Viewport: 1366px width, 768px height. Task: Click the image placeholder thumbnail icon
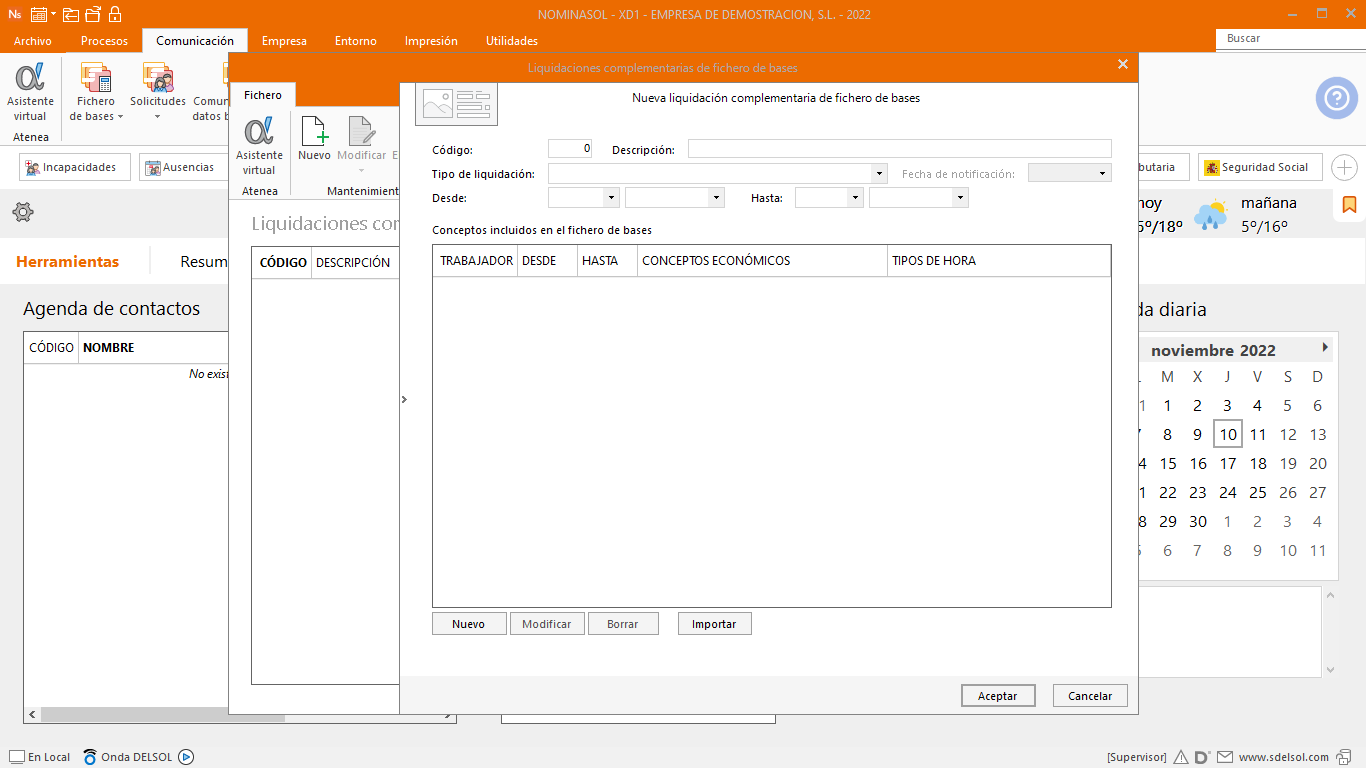point(456,102)
